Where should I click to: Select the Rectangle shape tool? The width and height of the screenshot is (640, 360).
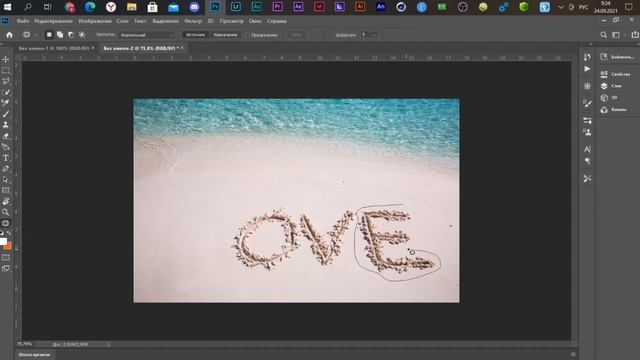(x=6, y=191)
